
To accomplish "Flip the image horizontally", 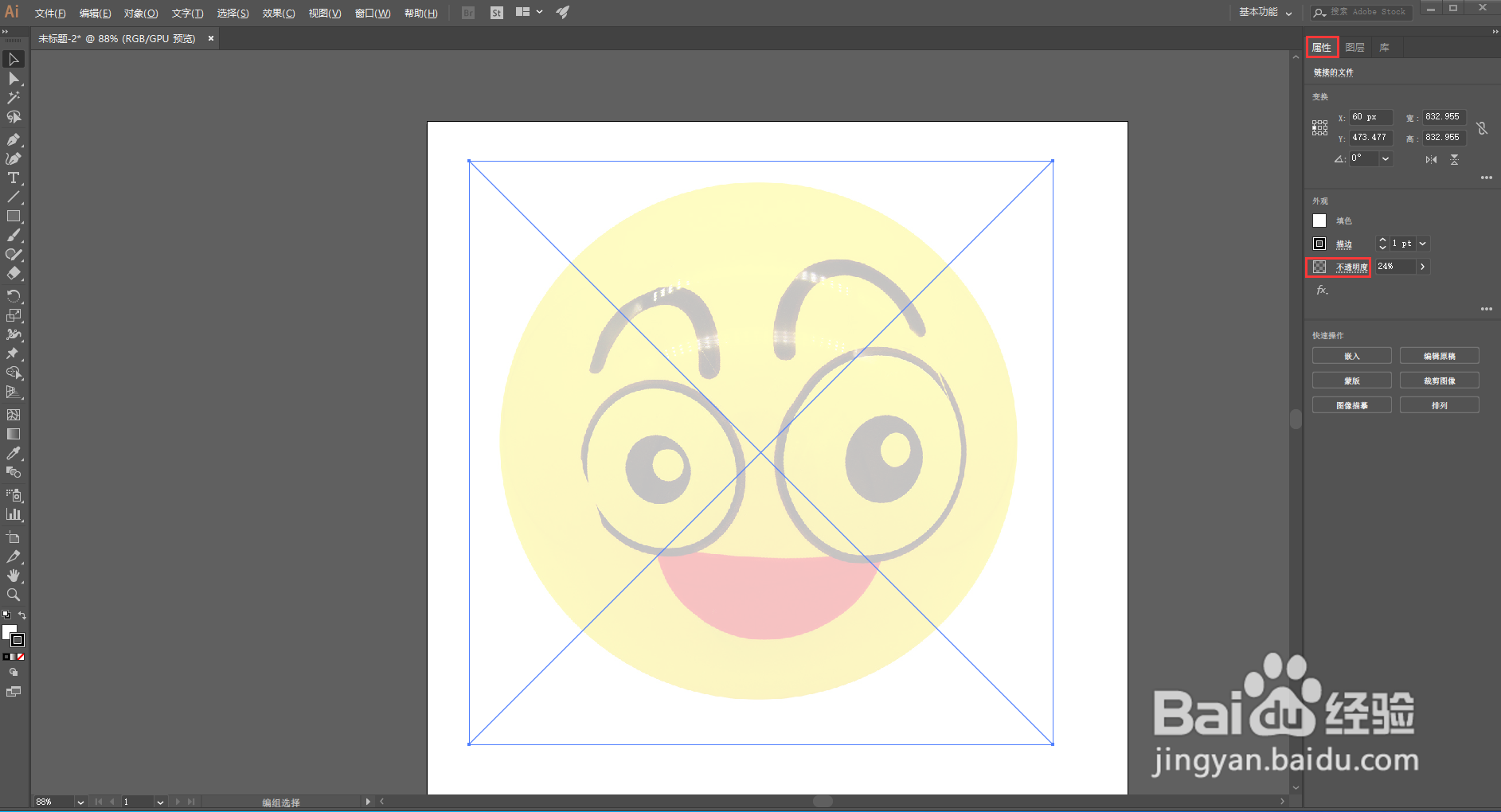I will click(1432, 160).
